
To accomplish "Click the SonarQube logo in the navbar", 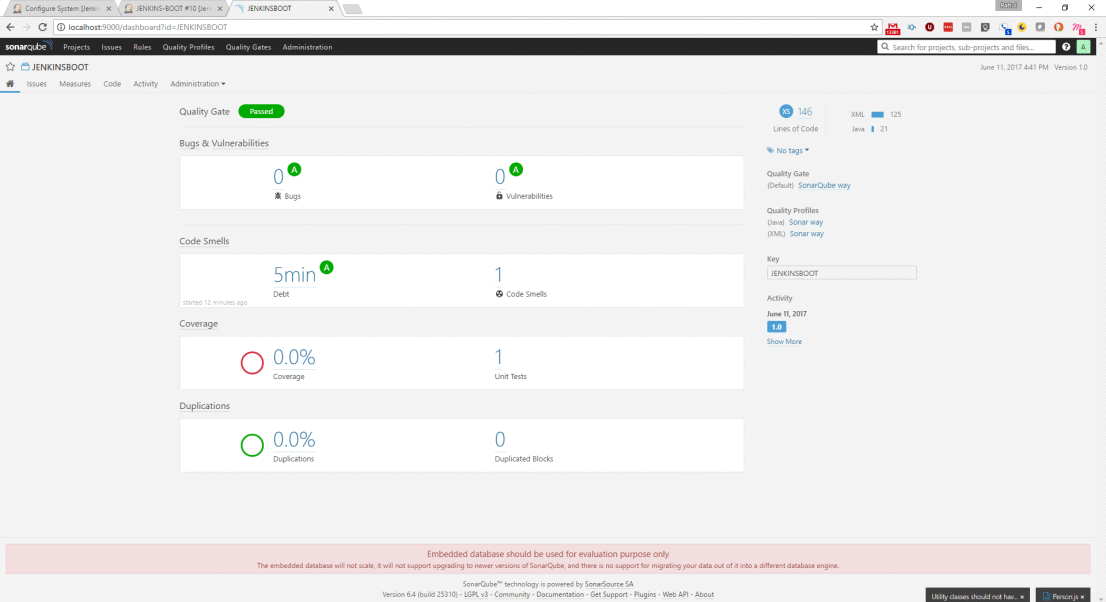I will coord(29,47).
